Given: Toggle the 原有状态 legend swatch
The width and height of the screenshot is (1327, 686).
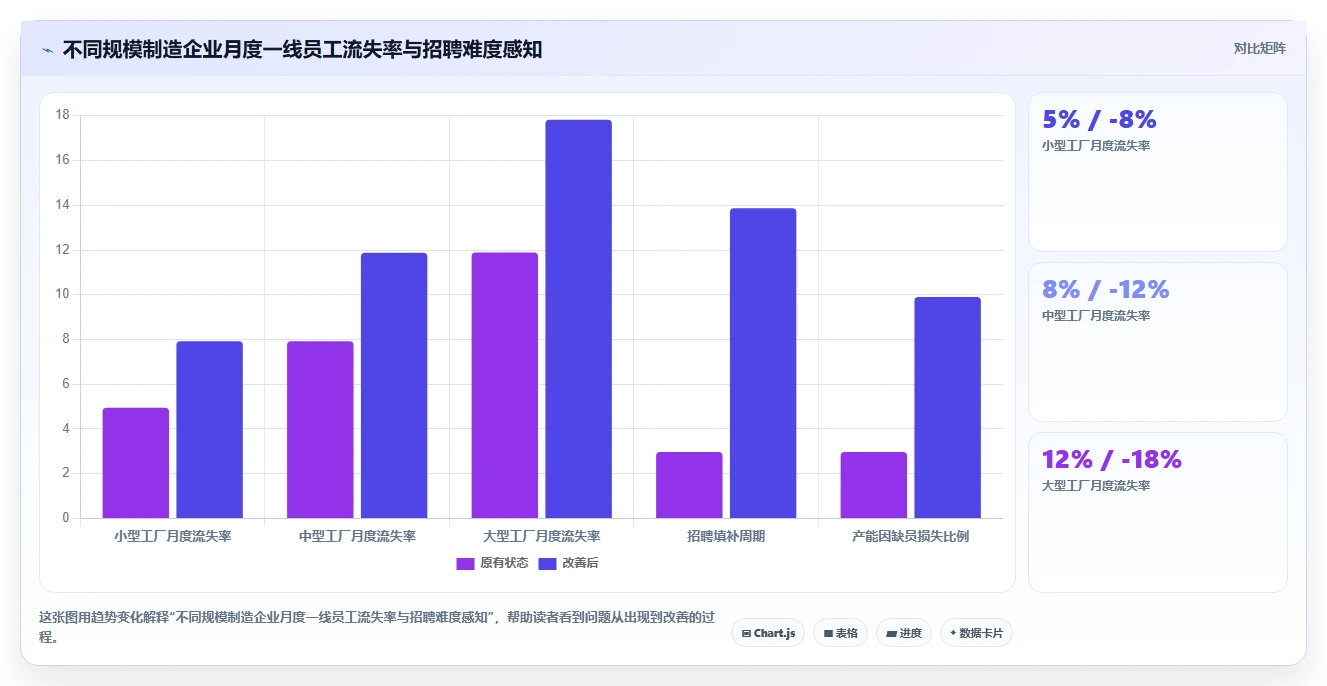Looking at the screenshot, I should [x=465, y=563].
